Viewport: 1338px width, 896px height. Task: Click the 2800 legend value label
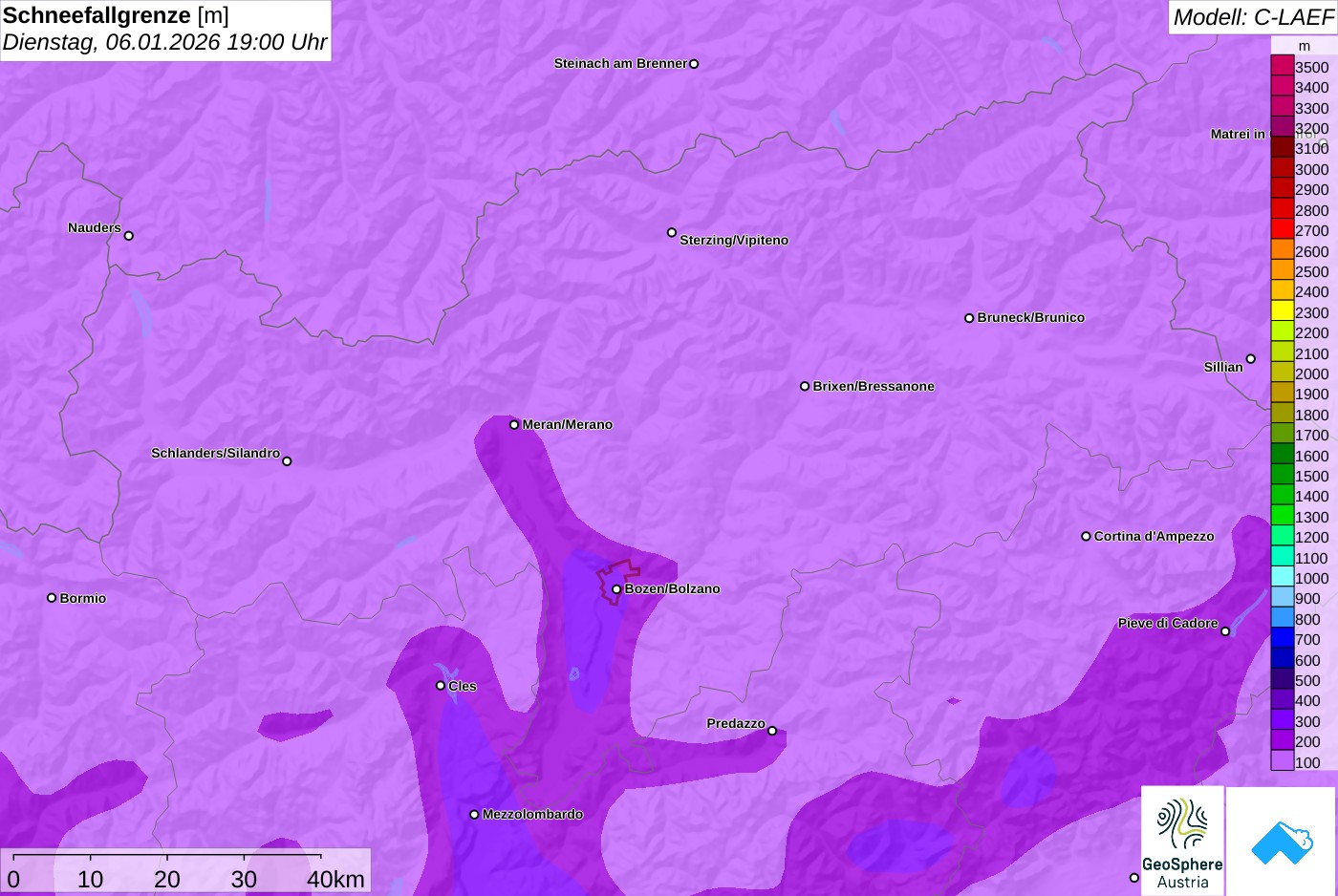[1311, 210]
